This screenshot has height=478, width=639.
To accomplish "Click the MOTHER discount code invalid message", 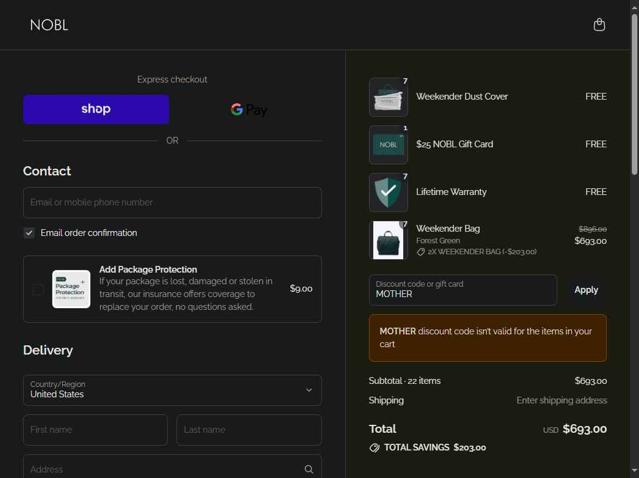I will tap(488, 338).
